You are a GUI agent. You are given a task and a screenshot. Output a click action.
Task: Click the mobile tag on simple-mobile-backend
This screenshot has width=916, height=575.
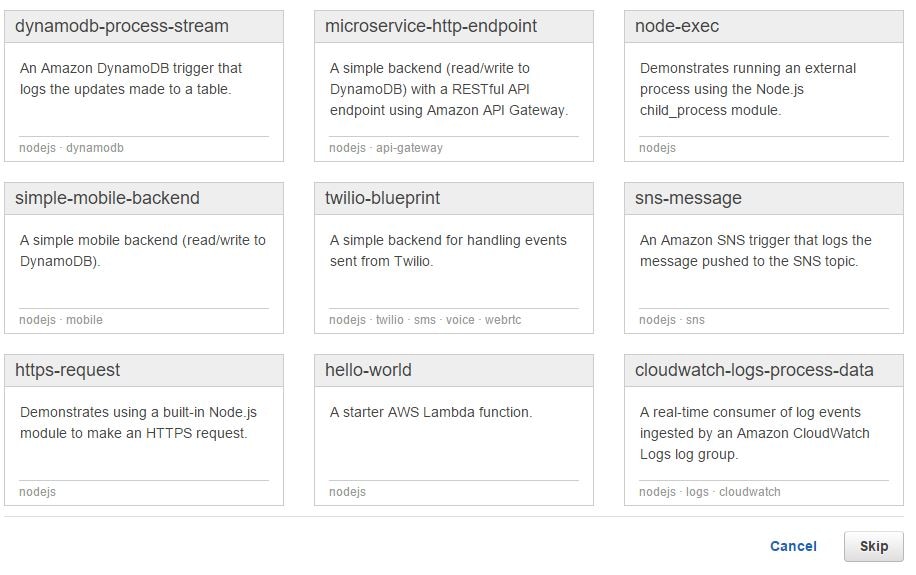(84, 320)
